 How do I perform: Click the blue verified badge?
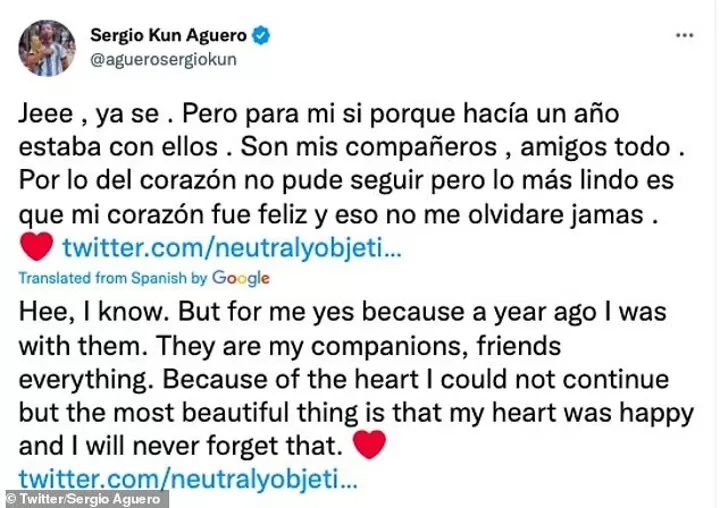[x=262, y=36]
